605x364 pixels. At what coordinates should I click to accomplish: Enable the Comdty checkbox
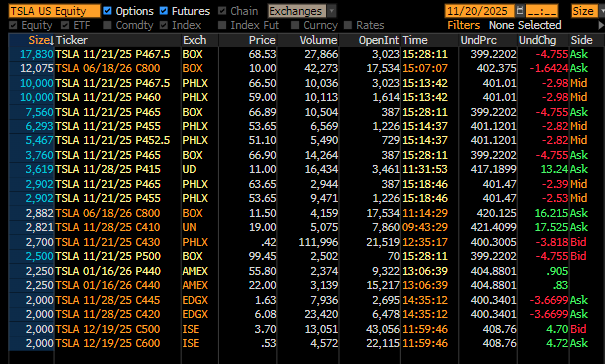tap(107, 25)
